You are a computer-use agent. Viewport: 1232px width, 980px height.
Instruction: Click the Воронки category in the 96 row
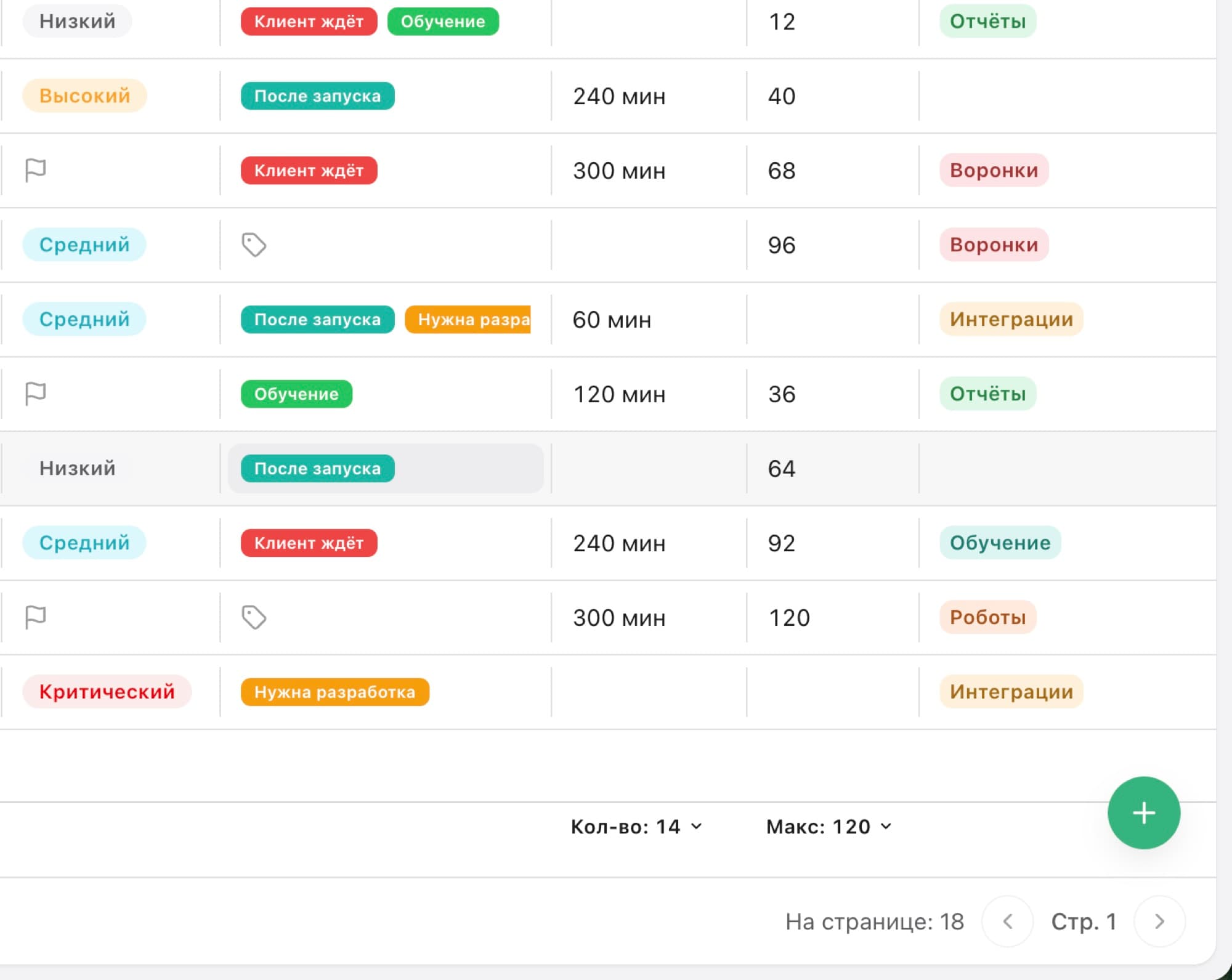994,245
